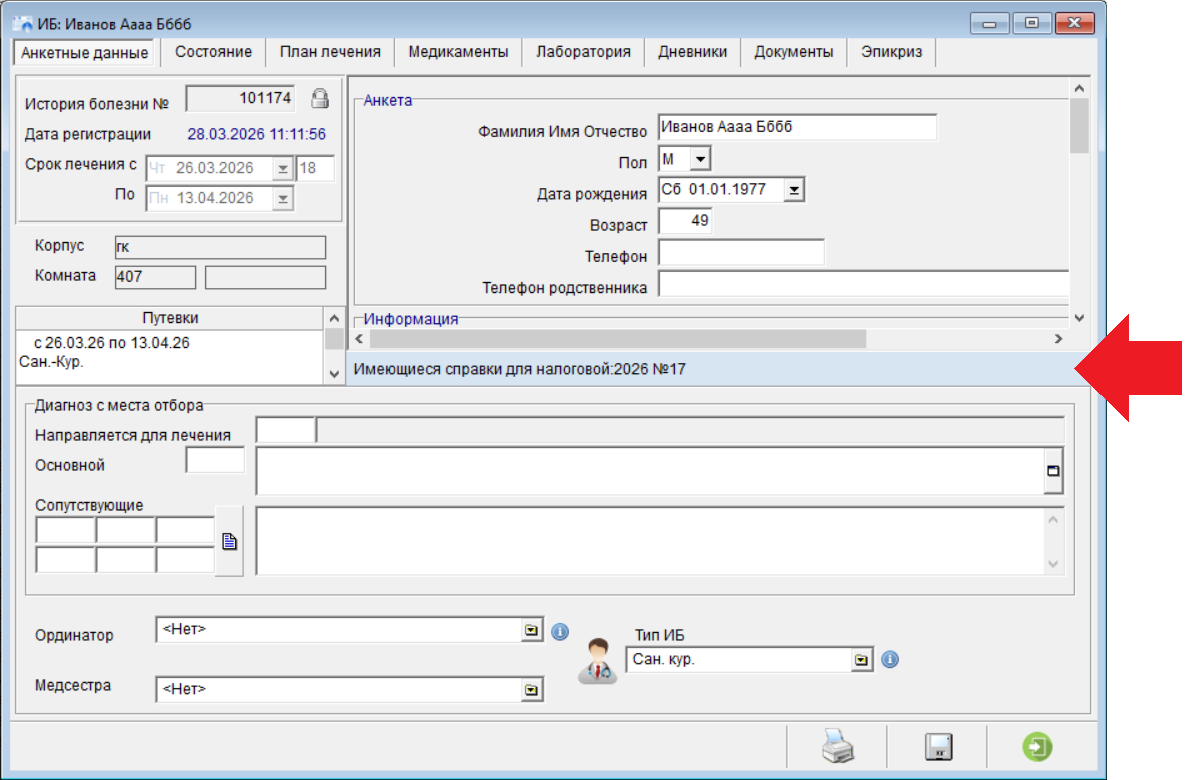Open the Пол dropdown
This screenshot has height=780, width=1185.
tap(701, 159)
